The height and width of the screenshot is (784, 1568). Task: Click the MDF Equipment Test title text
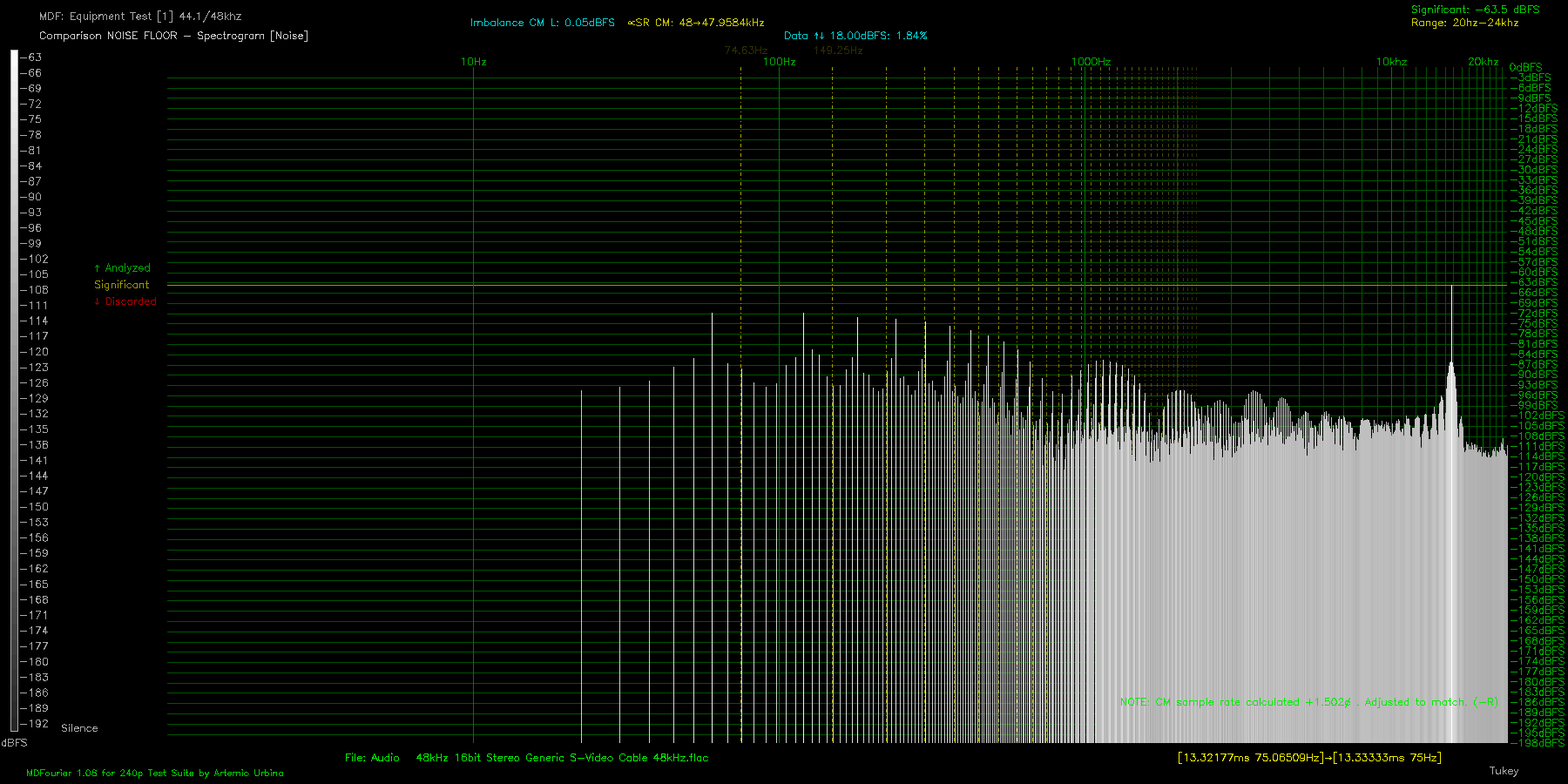[x=140, y=17]
